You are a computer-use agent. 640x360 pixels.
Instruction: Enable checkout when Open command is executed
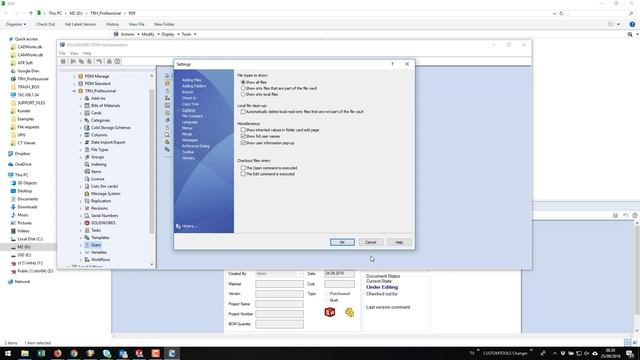point(243,168)
